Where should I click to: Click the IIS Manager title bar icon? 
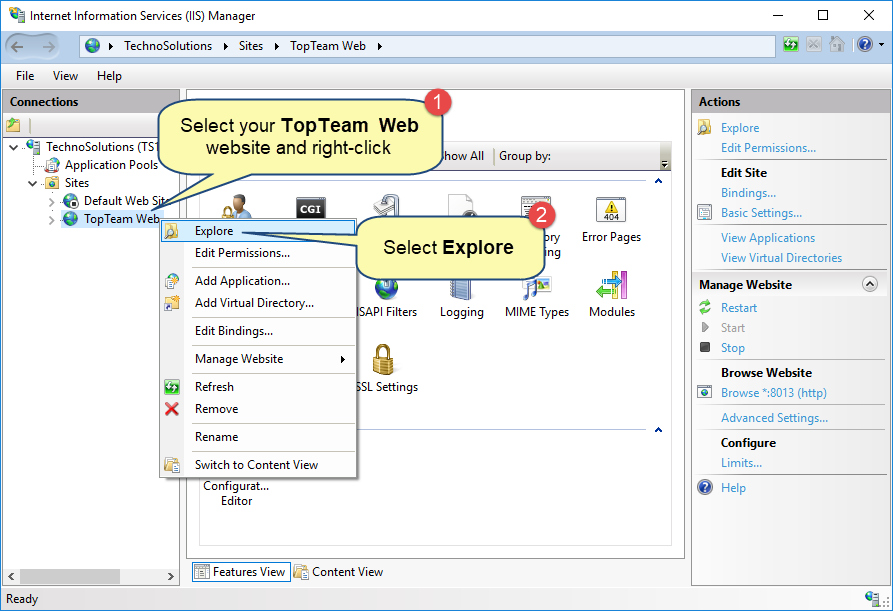[17, 15]
